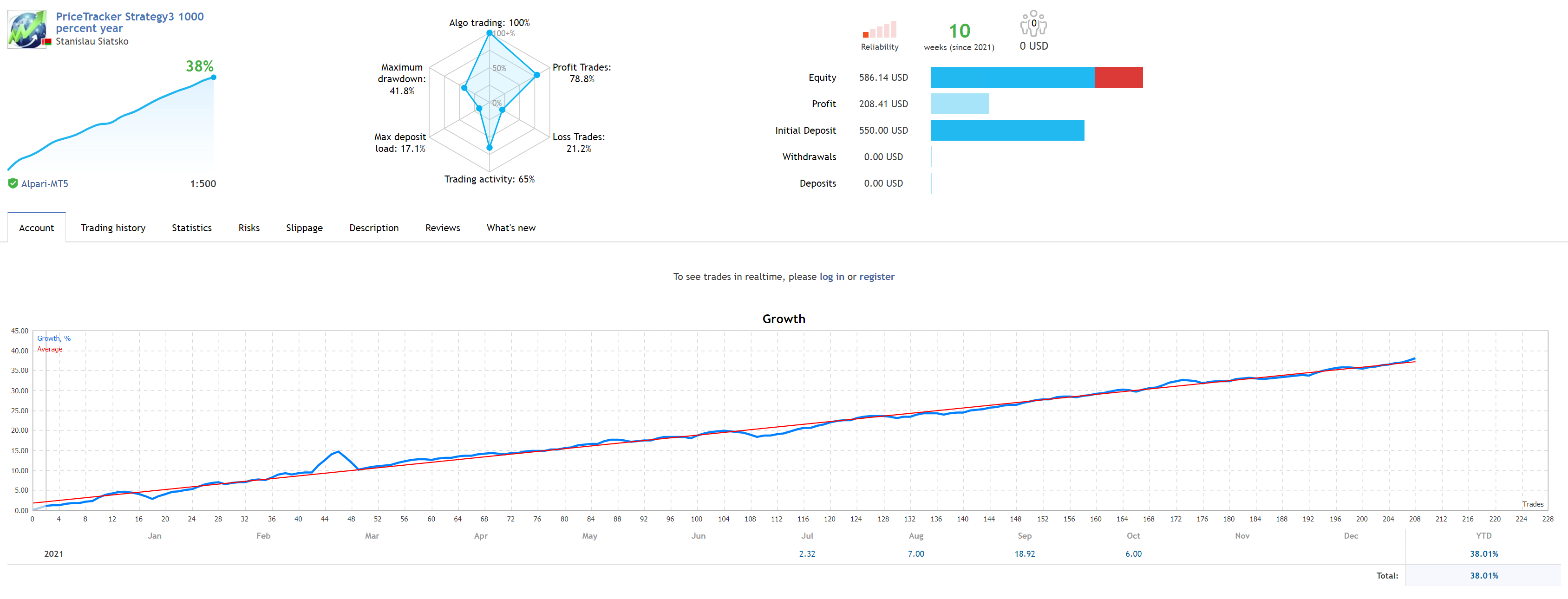This screenshot has width=1568, height=599.
Task: Click the radar chart Trading activity point
Action: pyautogui.click(x=490, y=147)
